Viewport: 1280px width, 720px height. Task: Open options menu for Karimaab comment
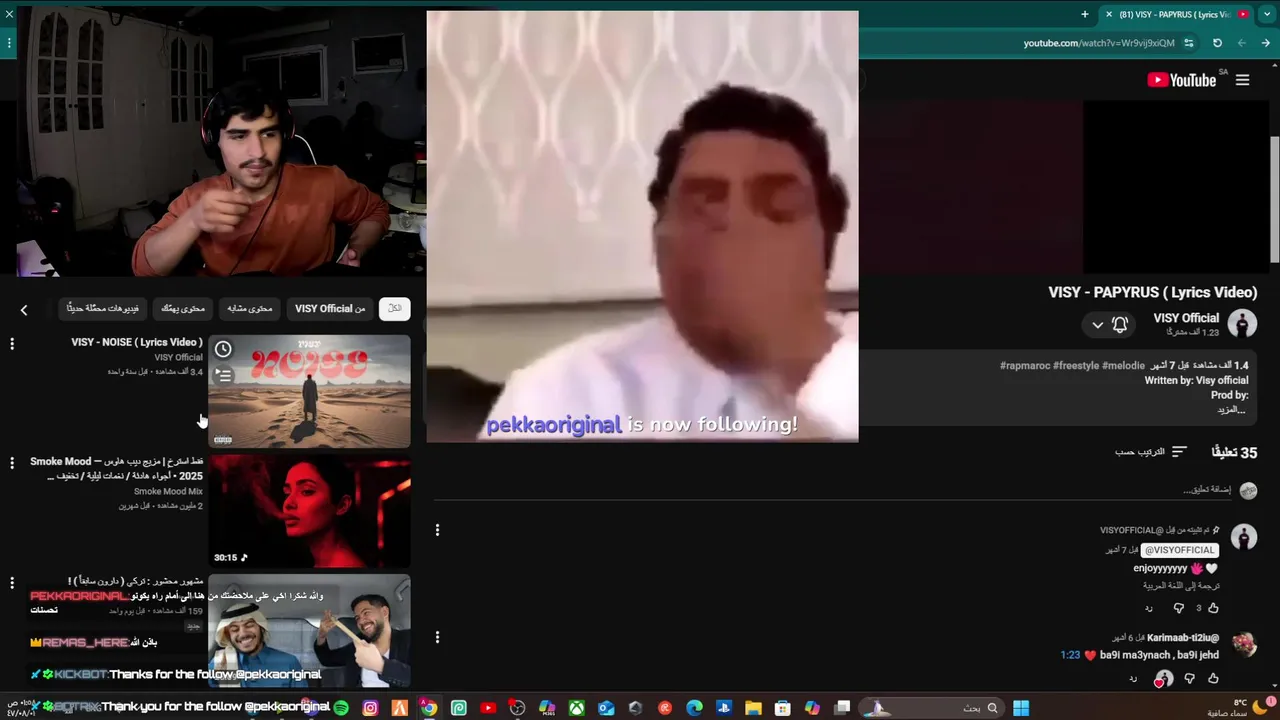pyautogui.click(x=437, y=637)
